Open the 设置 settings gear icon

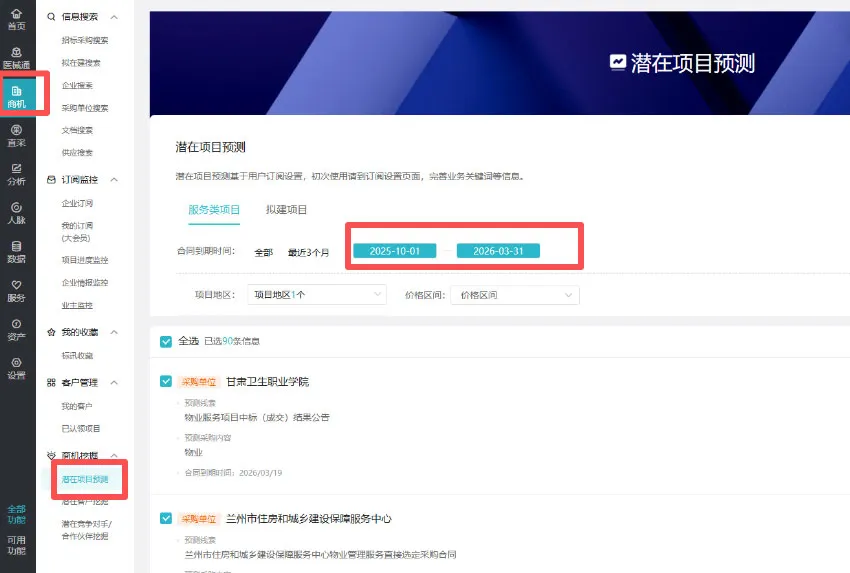[x=16, y=369]
